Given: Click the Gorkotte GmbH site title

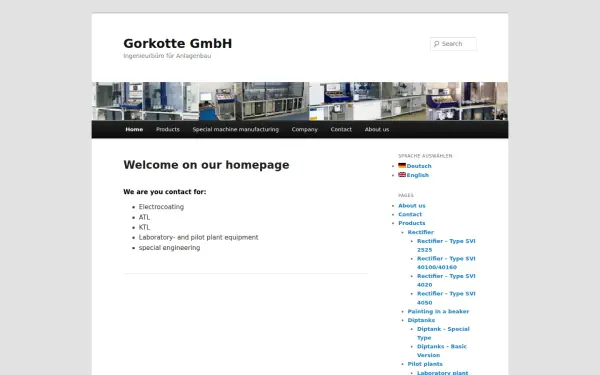Looking at the screenshot, I should click(178, 43).
